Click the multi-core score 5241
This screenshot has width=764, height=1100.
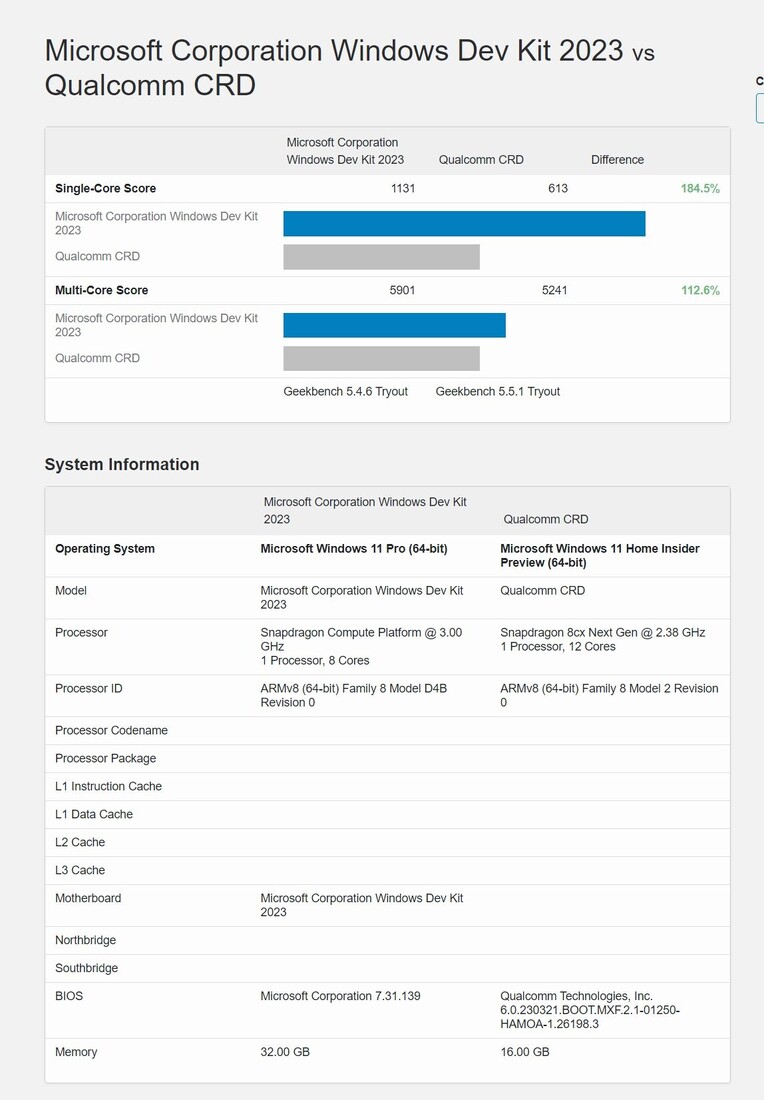(554, 290)
